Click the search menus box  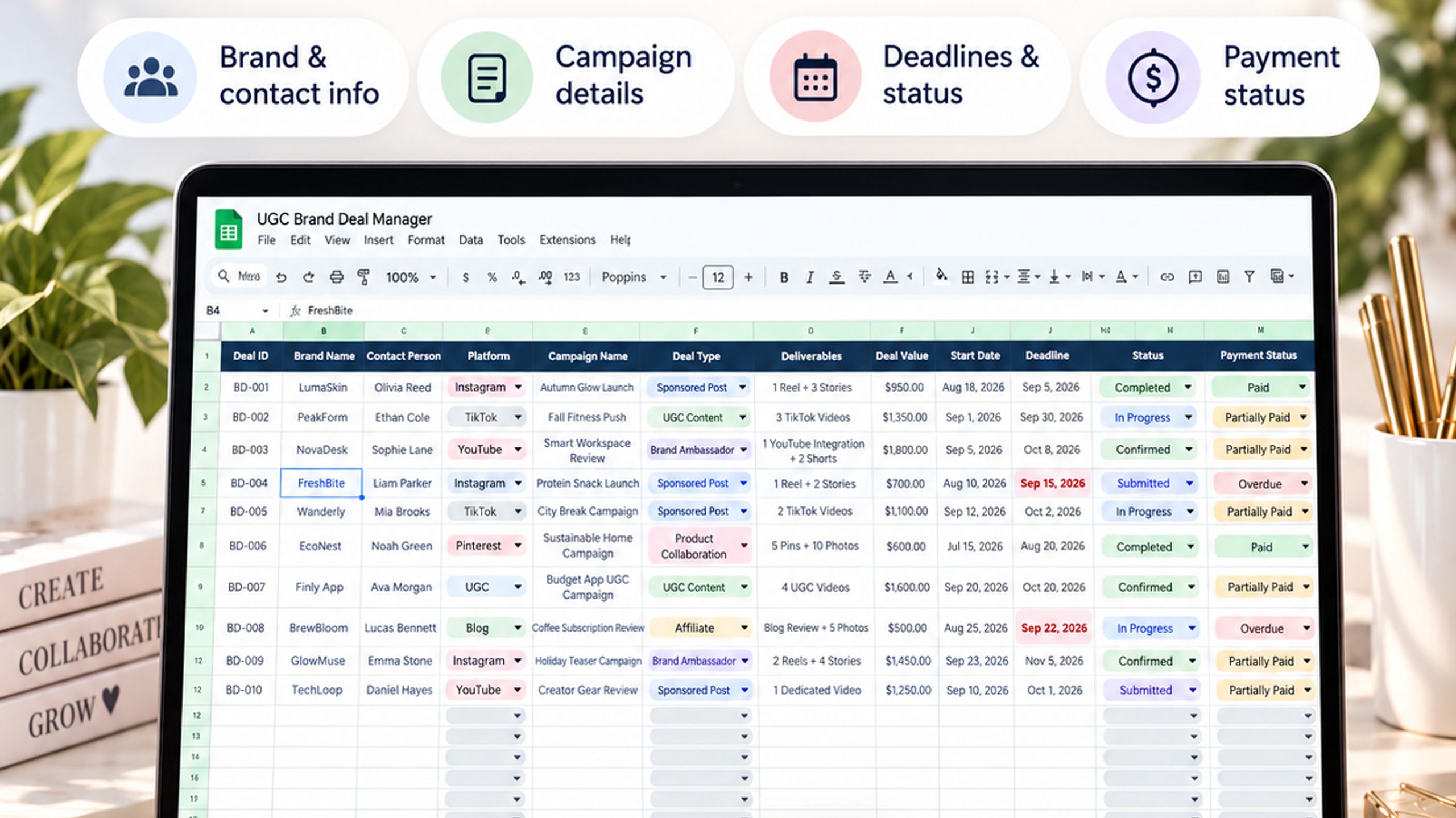pyautogui.click(x=239, y=277)
